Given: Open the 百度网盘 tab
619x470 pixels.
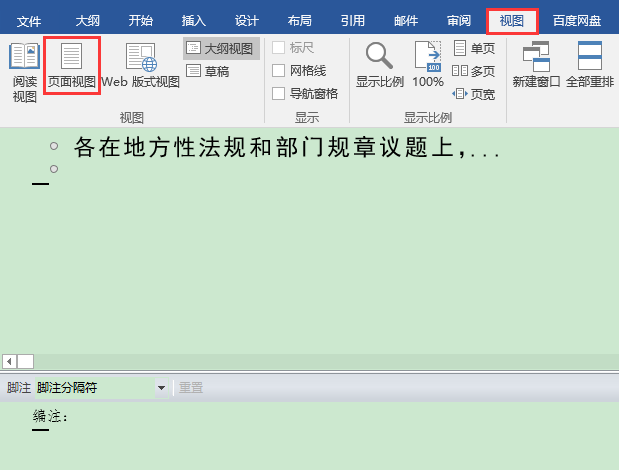Looking at the screenshot, I should 577,21.
